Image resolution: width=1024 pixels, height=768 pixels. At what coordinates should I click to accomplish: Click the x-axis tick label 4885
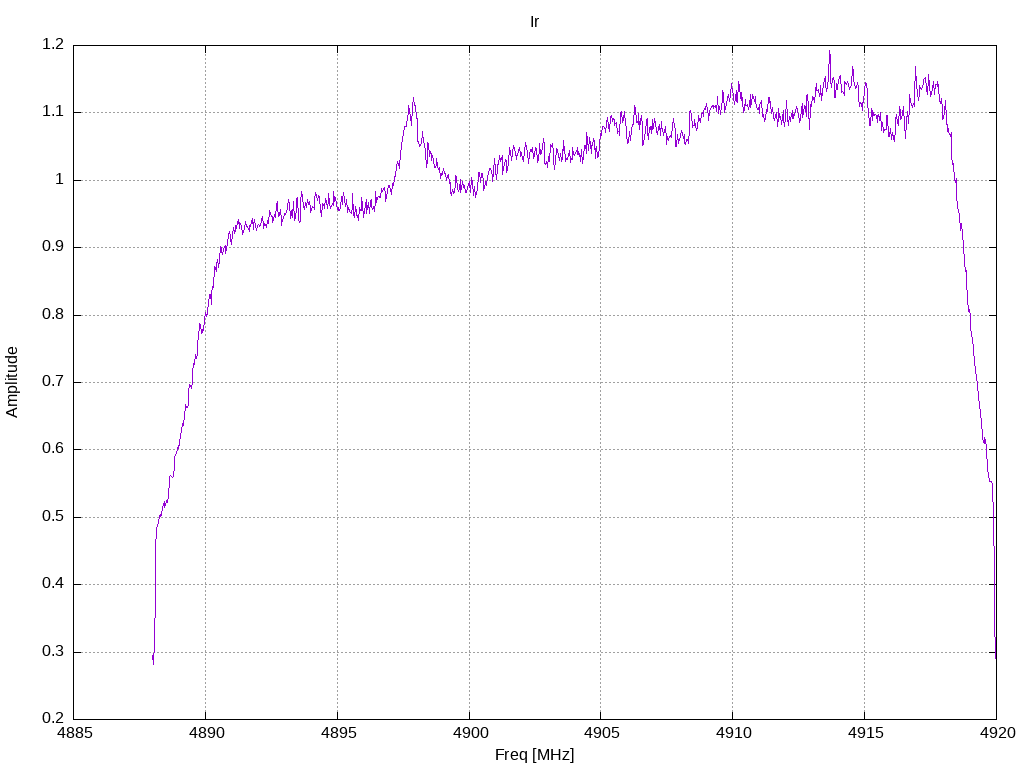pyautogui.click(x=74, y=733)
